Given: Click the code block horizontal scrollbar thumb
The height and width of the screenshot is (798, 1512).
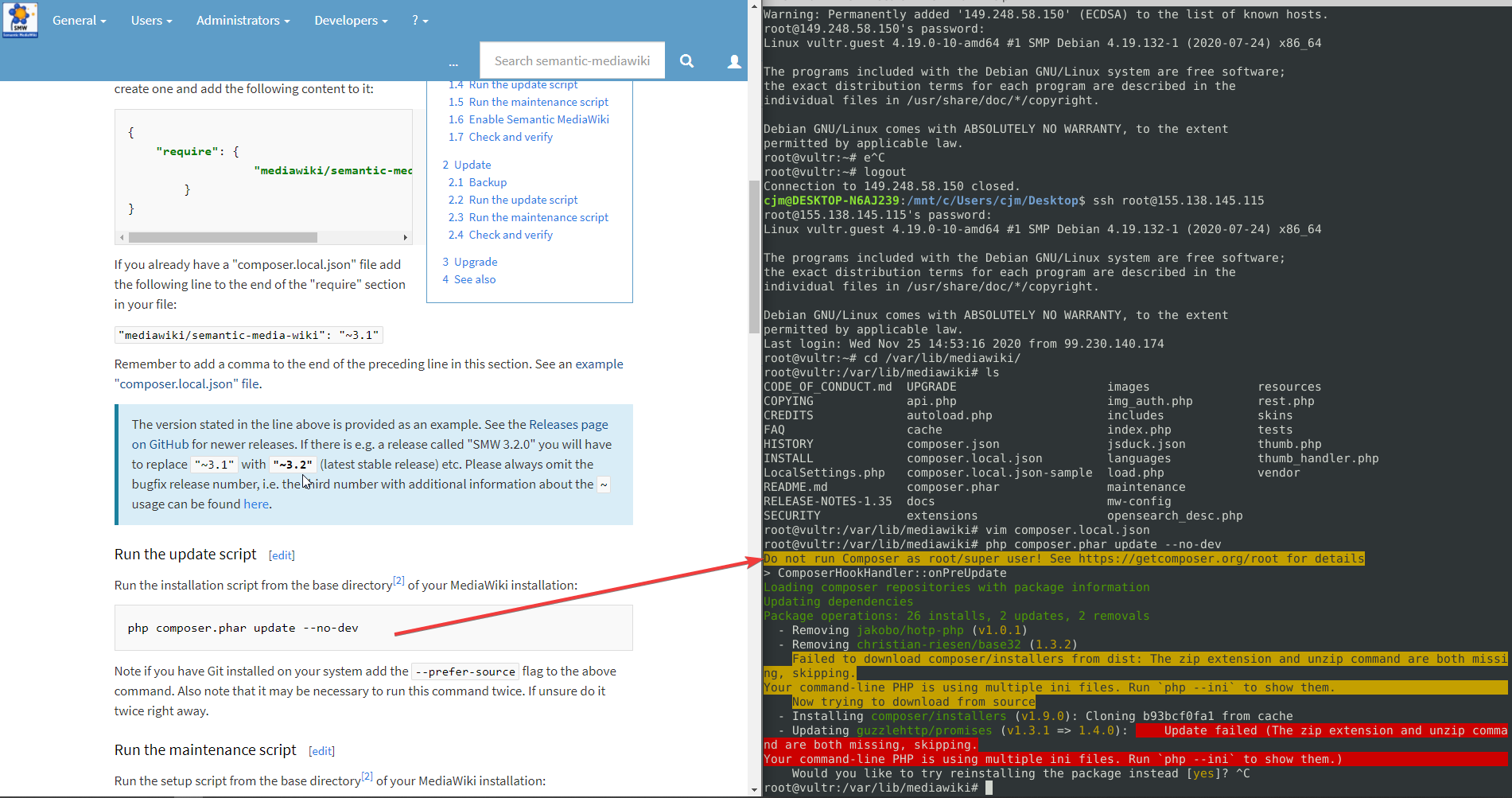Looking at the screenshot, I should 223,237.
